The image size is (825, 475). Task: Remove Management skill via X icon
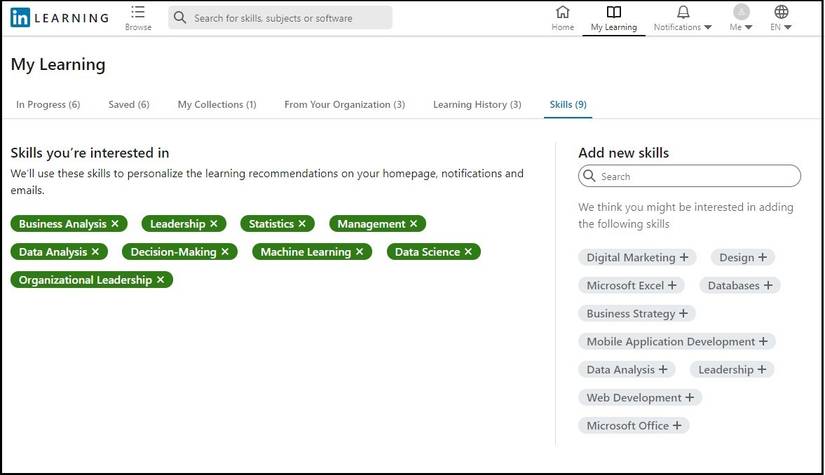pos(414,224)
